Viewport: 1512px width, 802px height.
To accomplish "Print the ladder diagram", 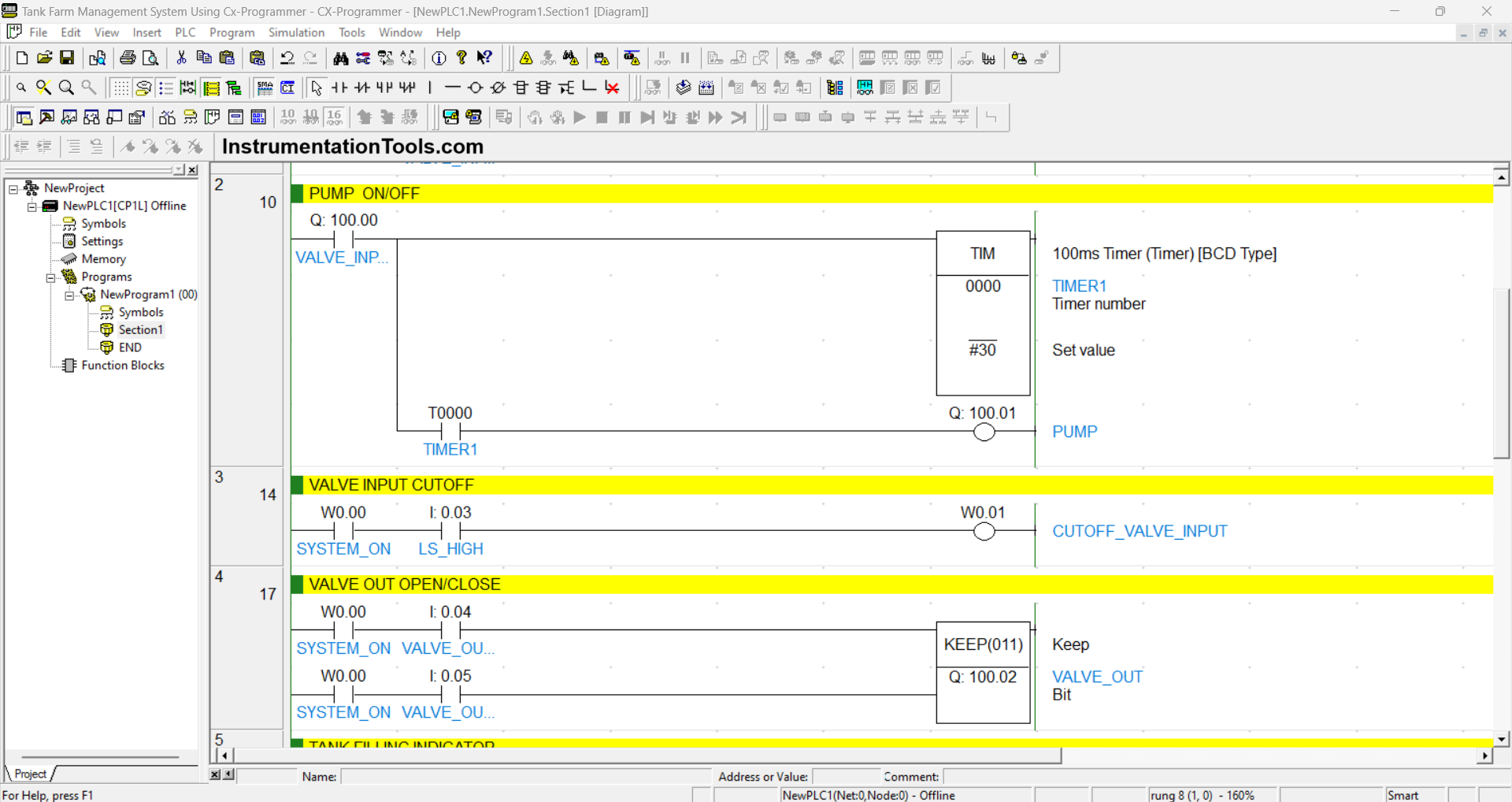I will click(128, 58).
